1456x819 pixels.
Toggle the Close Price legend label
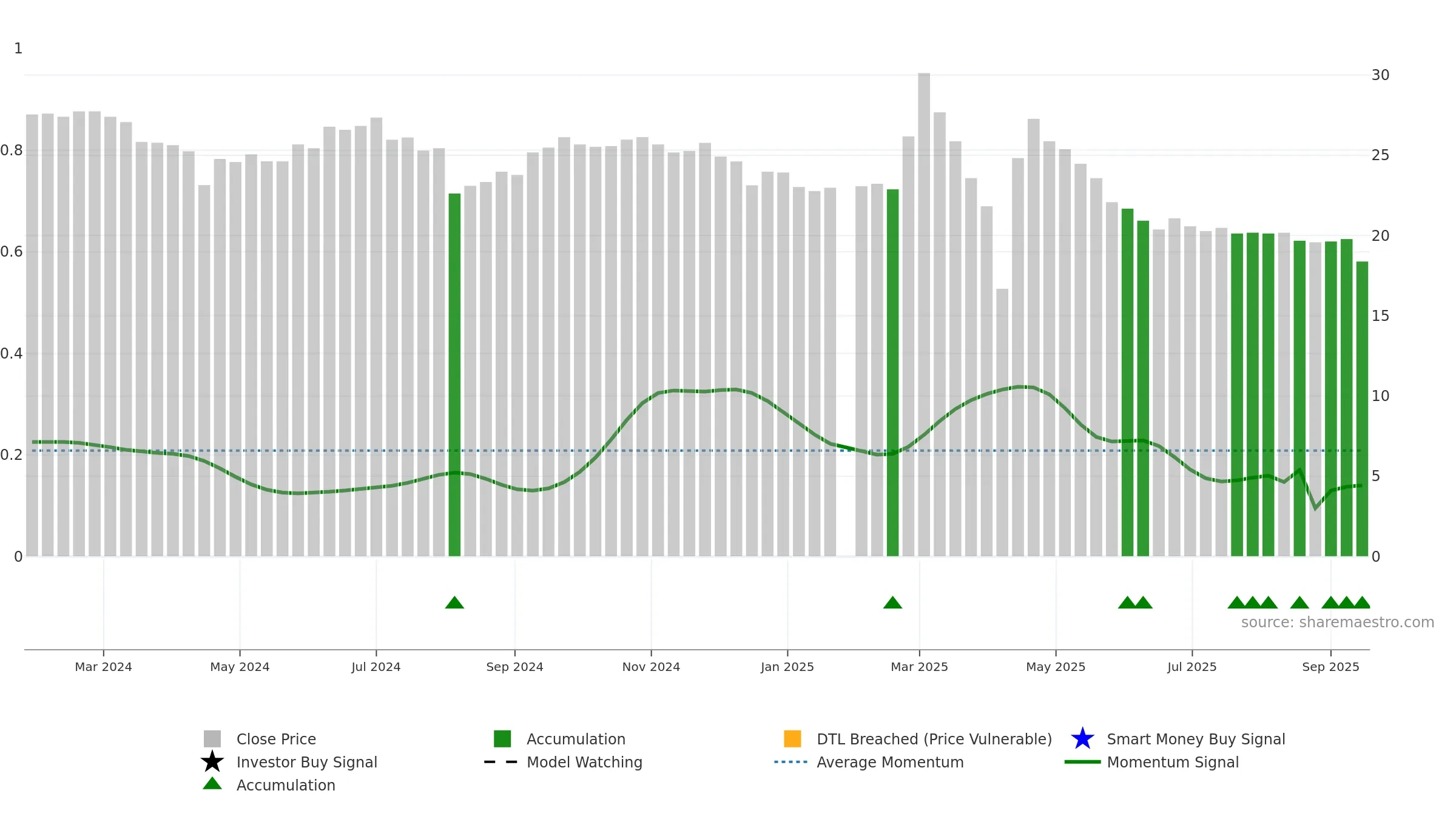pyautogui.click(x=276, y=739)
